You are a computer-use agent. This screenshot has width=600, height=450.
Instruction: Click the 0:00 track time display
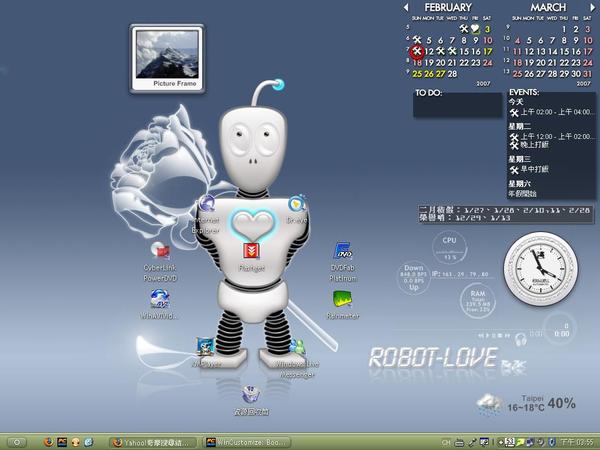click(x=562, y=334)
